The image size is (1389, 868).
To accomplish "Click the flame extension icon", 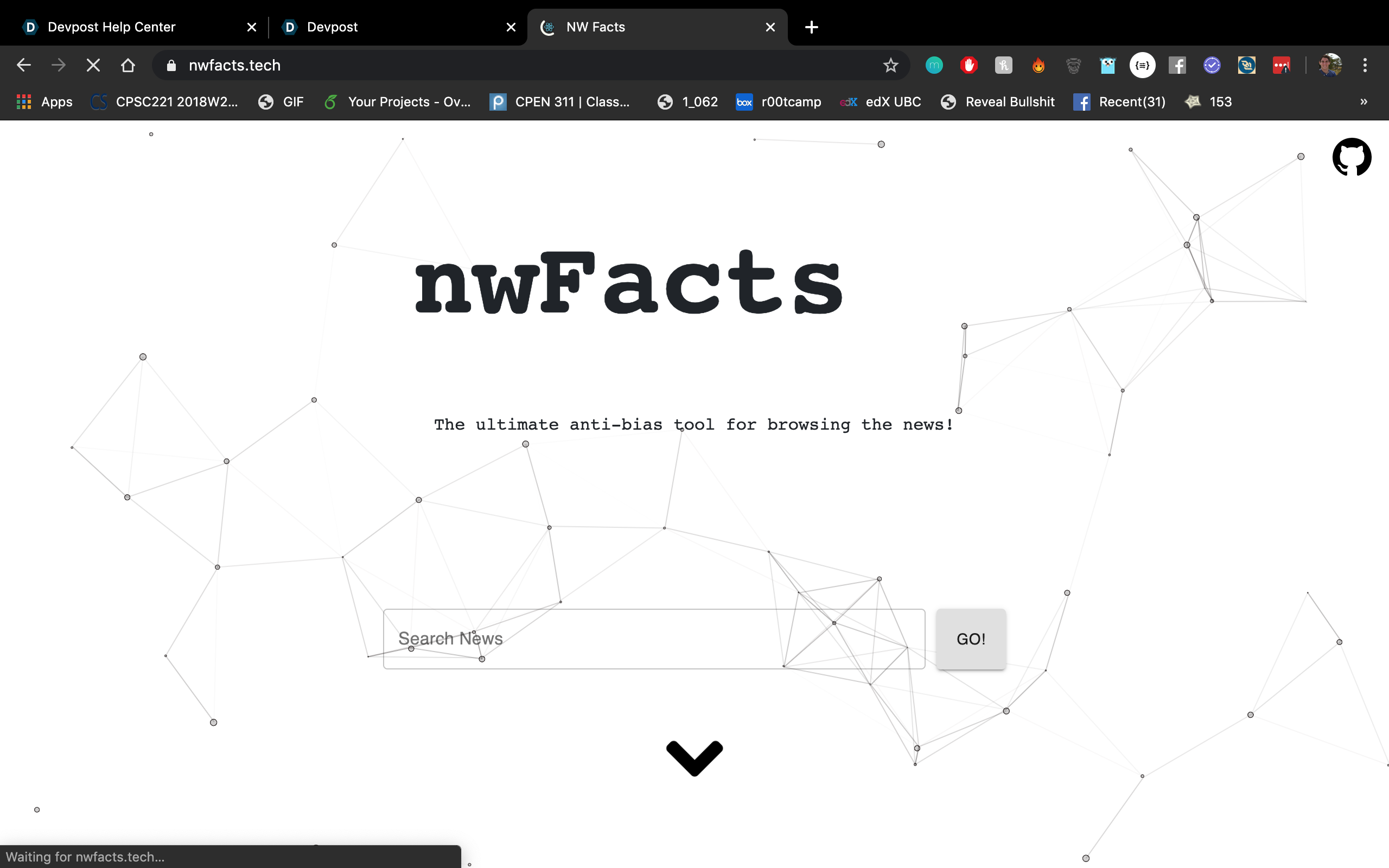I will pyautogui.click(x=1038, y=66).
